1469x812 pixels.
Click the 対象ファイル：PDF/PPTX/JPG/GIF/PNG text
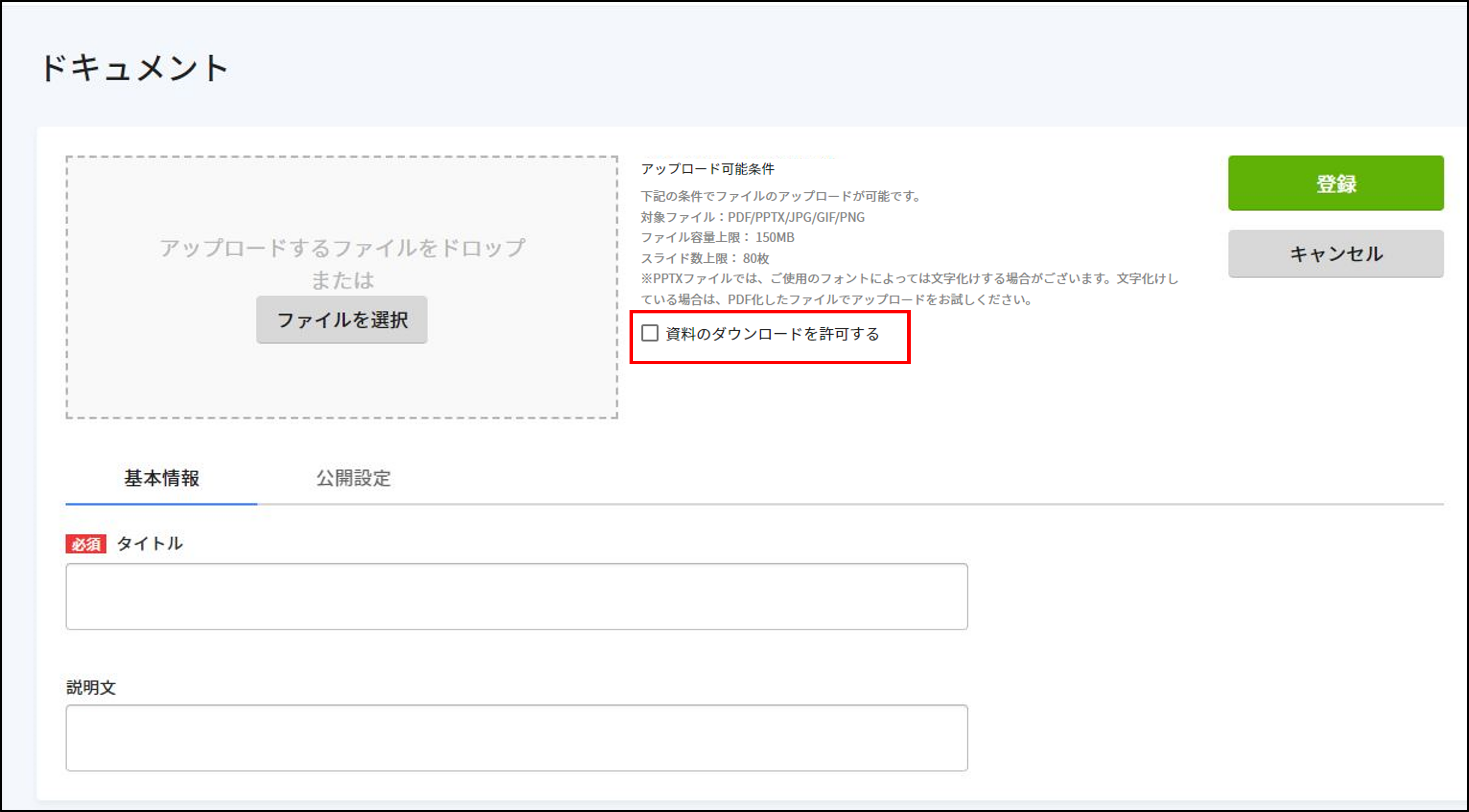[753, 217]
